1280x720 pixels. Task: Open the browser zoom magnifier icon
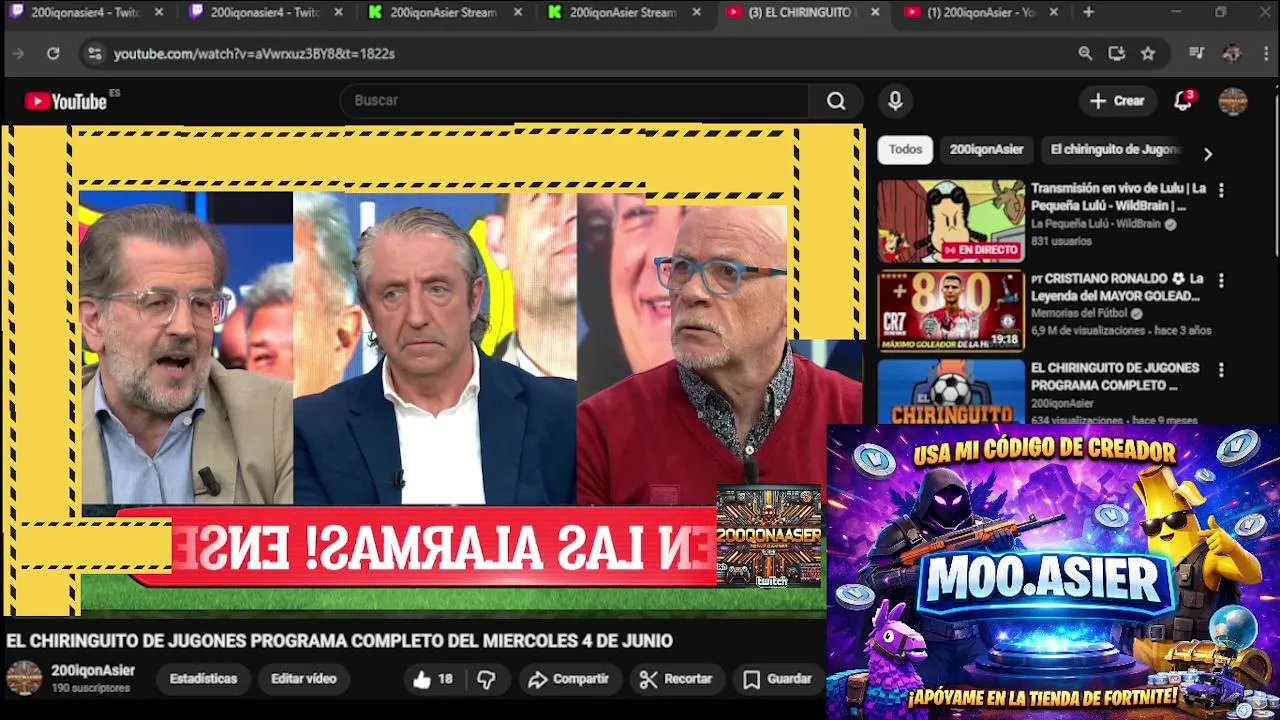click(1085, 54)
